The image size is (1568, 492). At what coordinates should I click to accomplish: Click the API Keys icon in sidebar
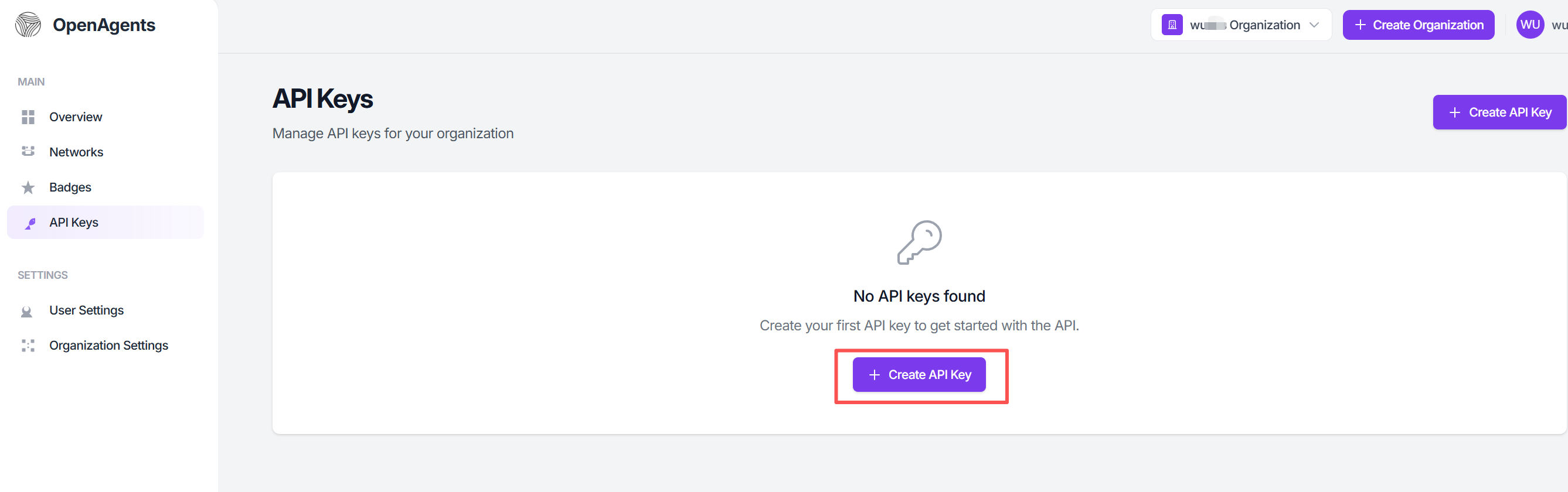point(30,223)
